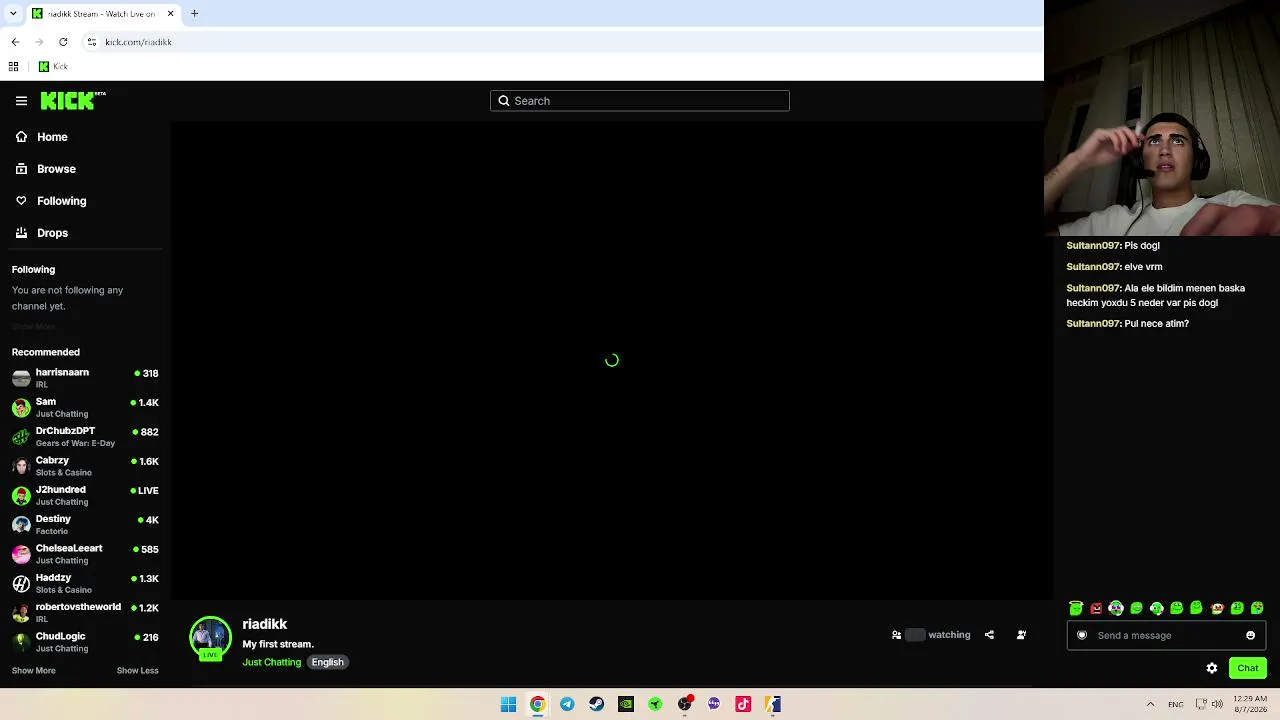Open the emoji picker smiley icon
The height and width of the screenshot is (720, 1280).
1250,635
